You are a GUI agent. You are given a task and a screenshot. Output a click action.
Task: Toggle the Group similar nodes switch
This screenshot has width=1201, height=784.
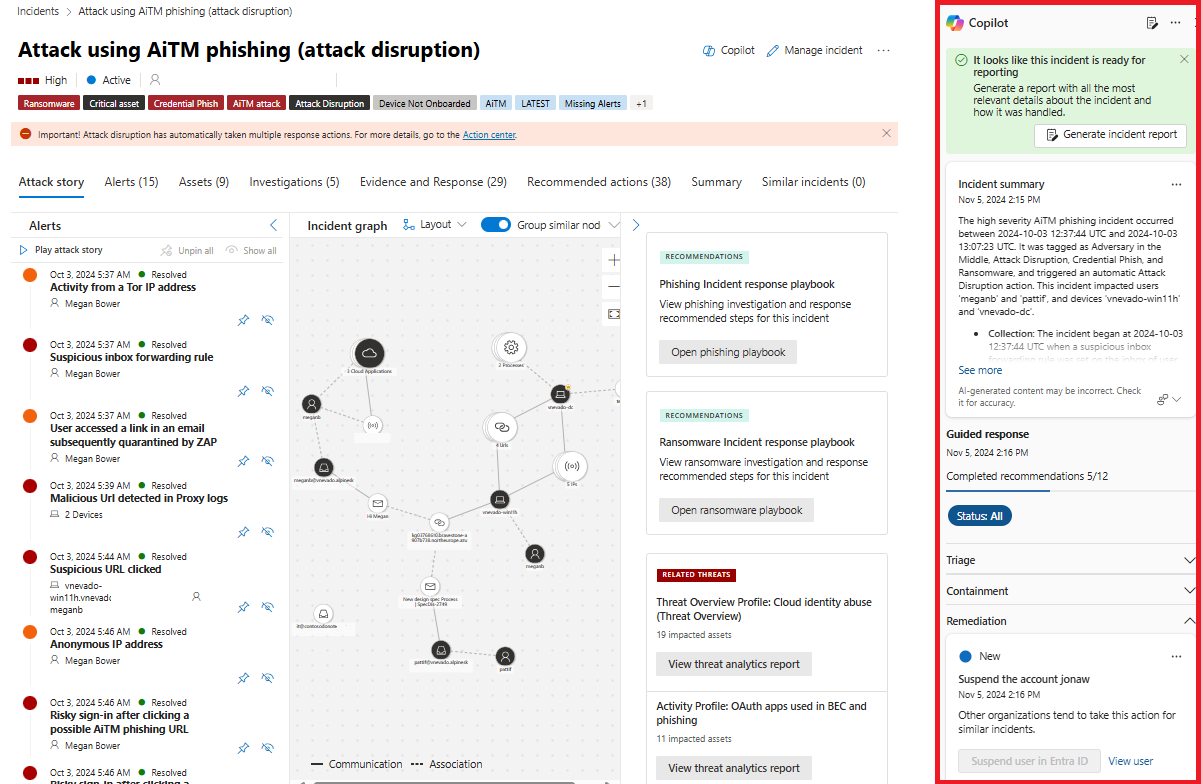pos(496,225)
